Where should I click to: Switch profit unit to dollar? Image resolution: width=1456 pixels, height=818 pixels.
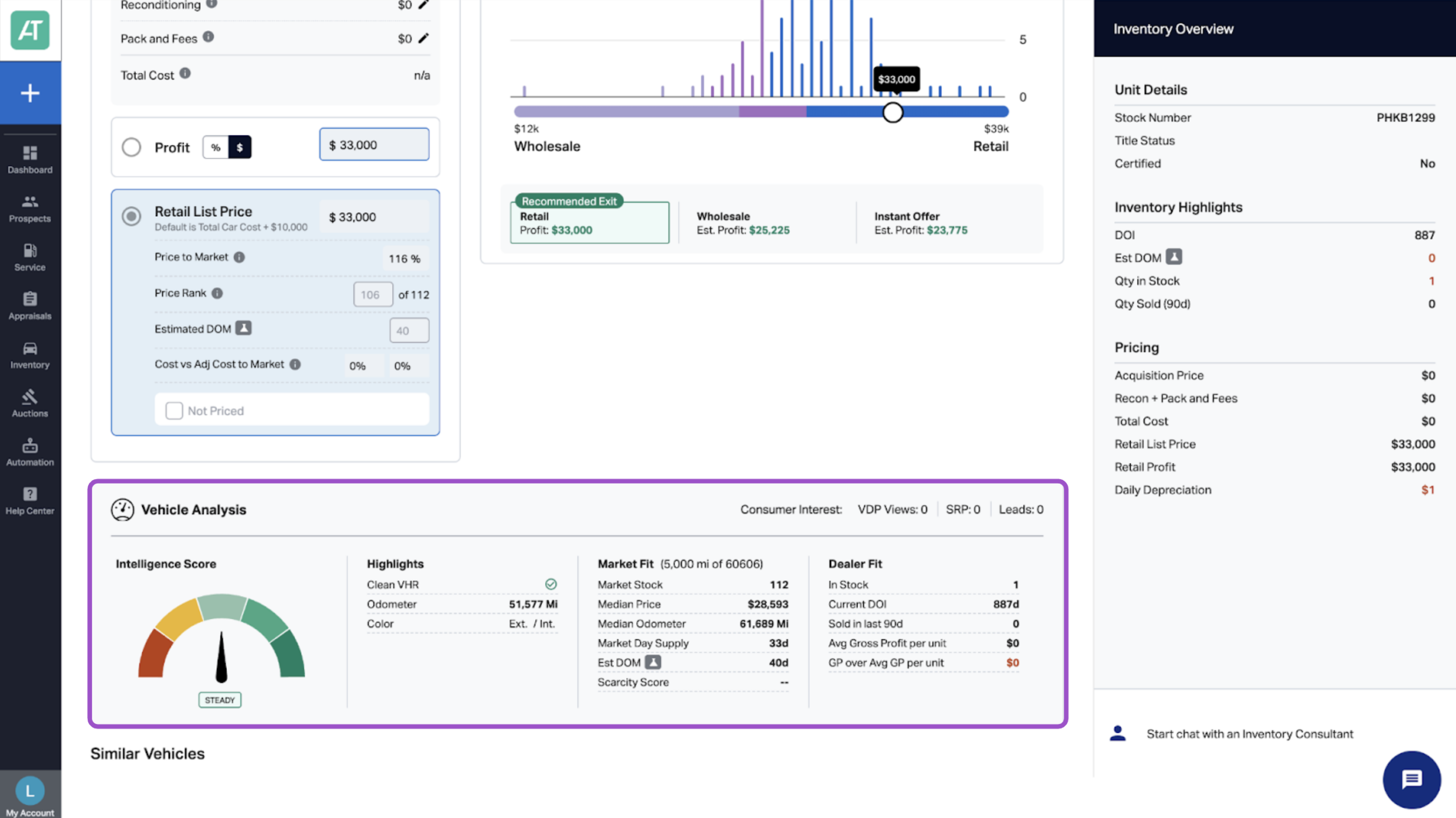click(x=239, y=147)
